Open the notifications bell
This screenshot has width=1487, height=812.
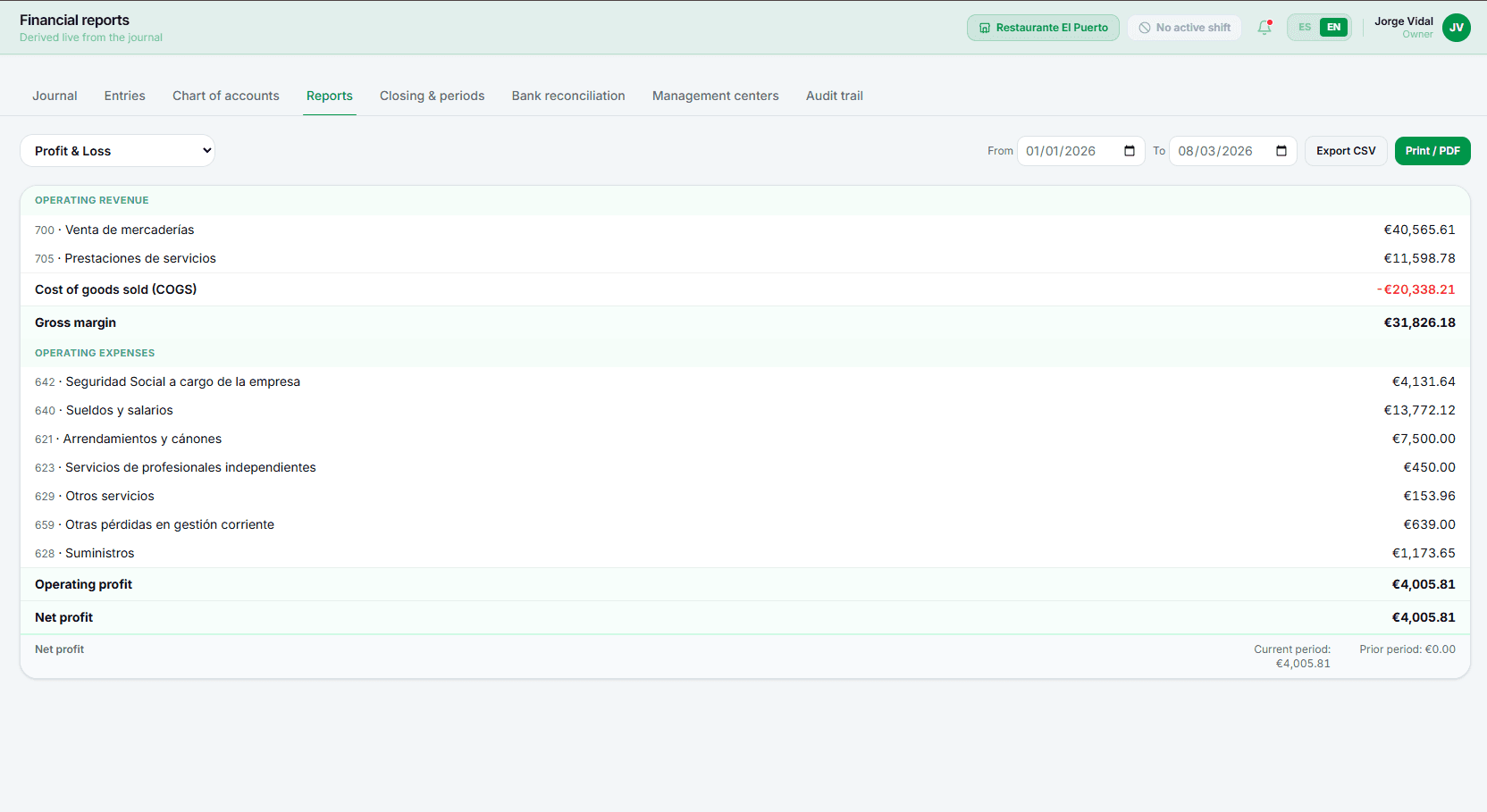(x=1264, y=28)
